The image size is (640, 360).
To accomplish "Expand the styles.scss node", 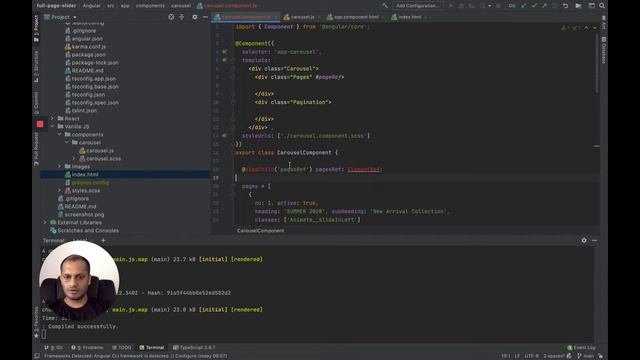I will tap(59, 191).
